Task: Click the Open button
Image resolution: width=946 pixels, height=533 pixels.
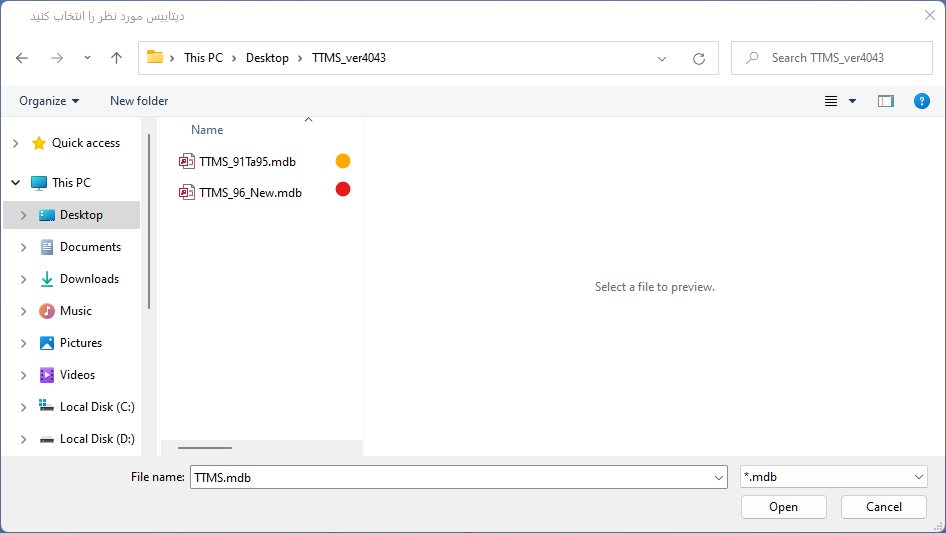Action: (783, 507)
